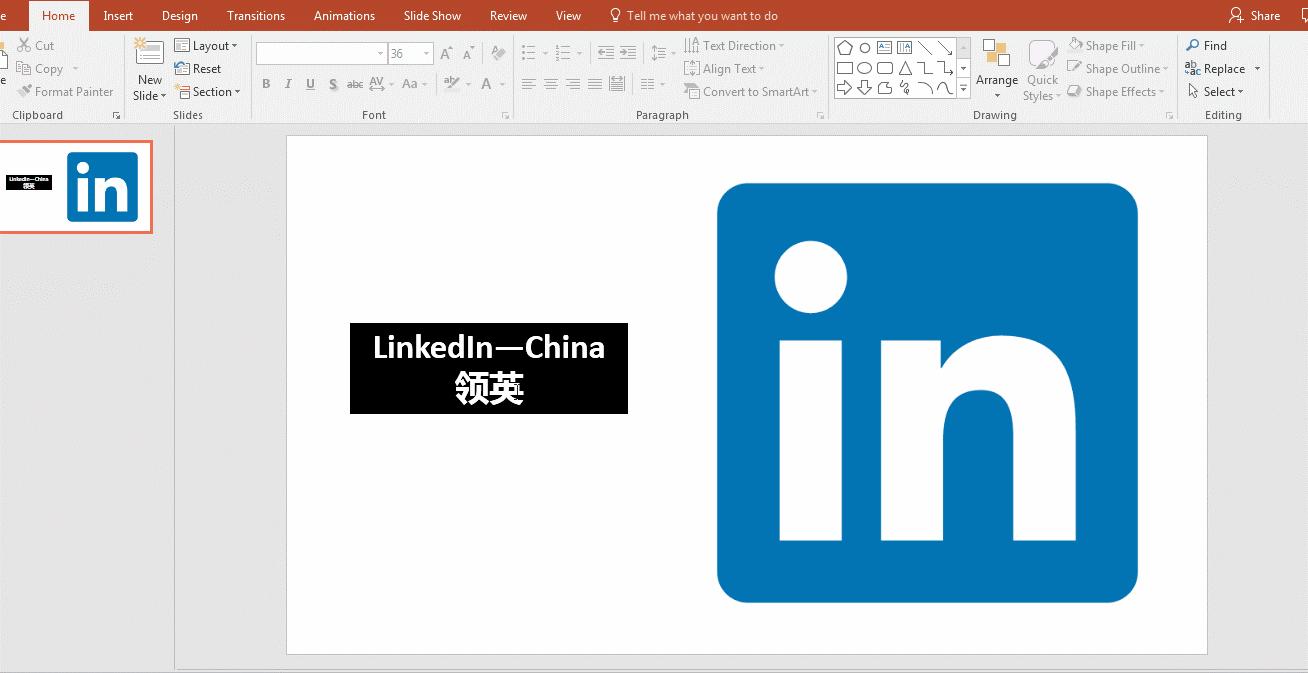Switch to the Design tab

click(x=180, y=16)
